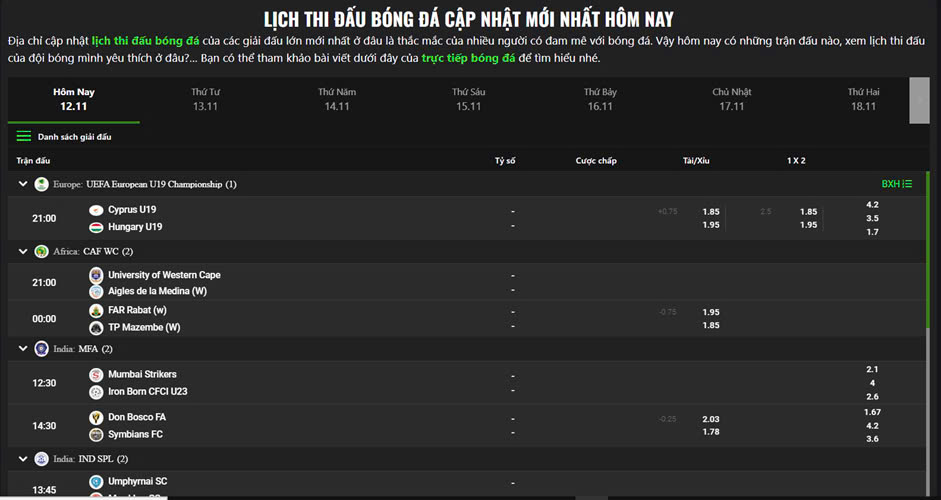
Task: Click the FAR Rabat (w) team logo
Action: point(96,311)
